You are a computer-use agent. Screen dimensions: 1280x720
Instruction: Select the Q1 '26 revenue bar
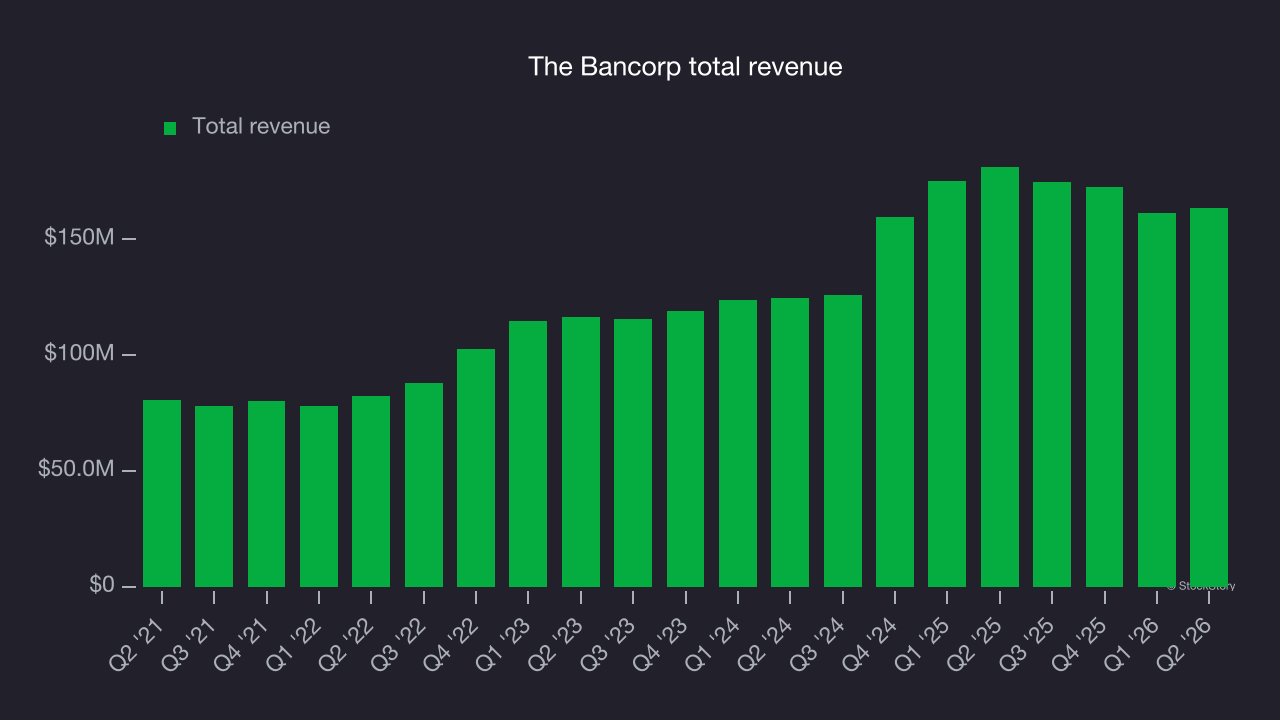tap(1157, 400)
